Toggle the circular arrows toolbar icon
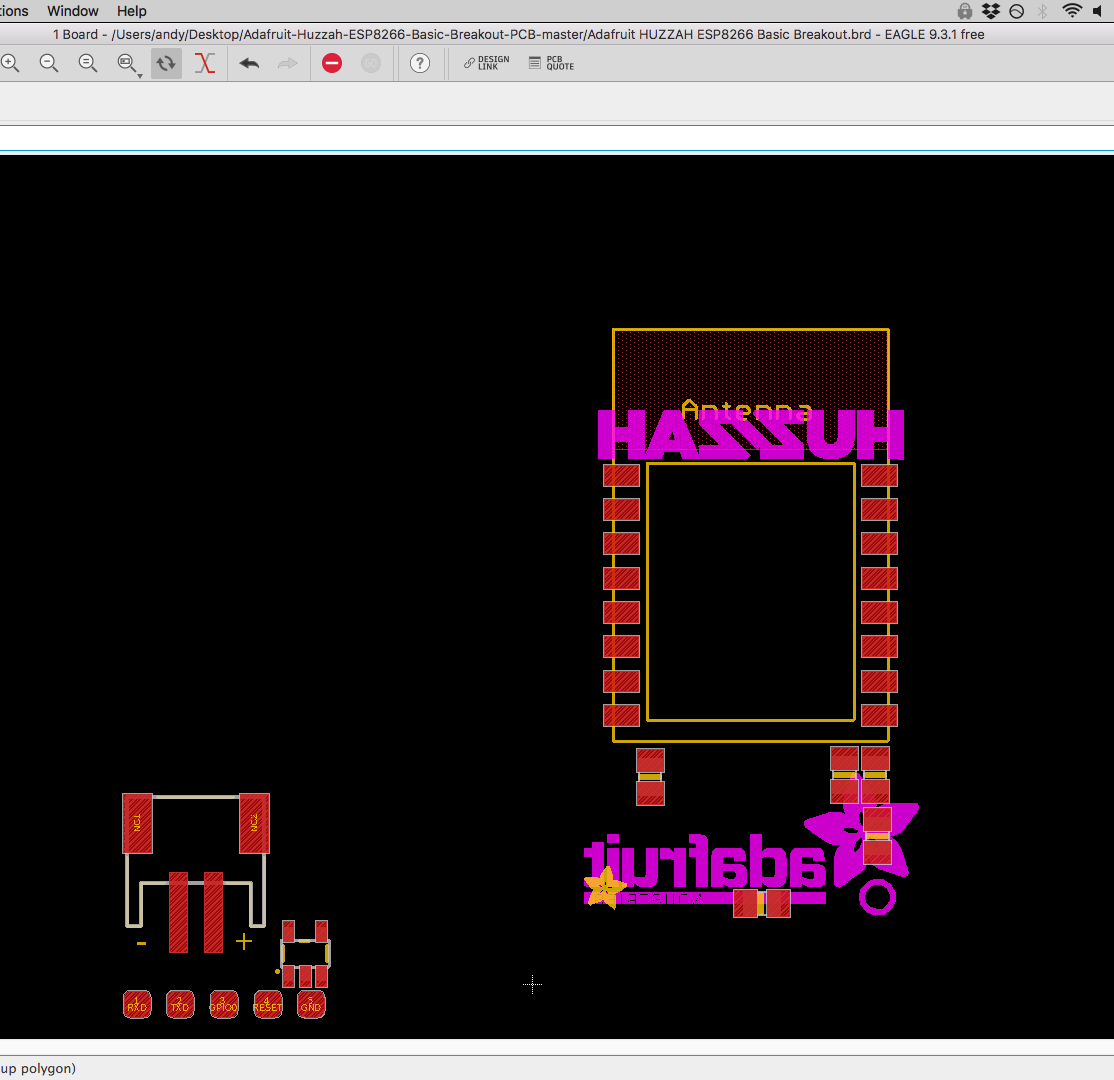 pos(166,63)
